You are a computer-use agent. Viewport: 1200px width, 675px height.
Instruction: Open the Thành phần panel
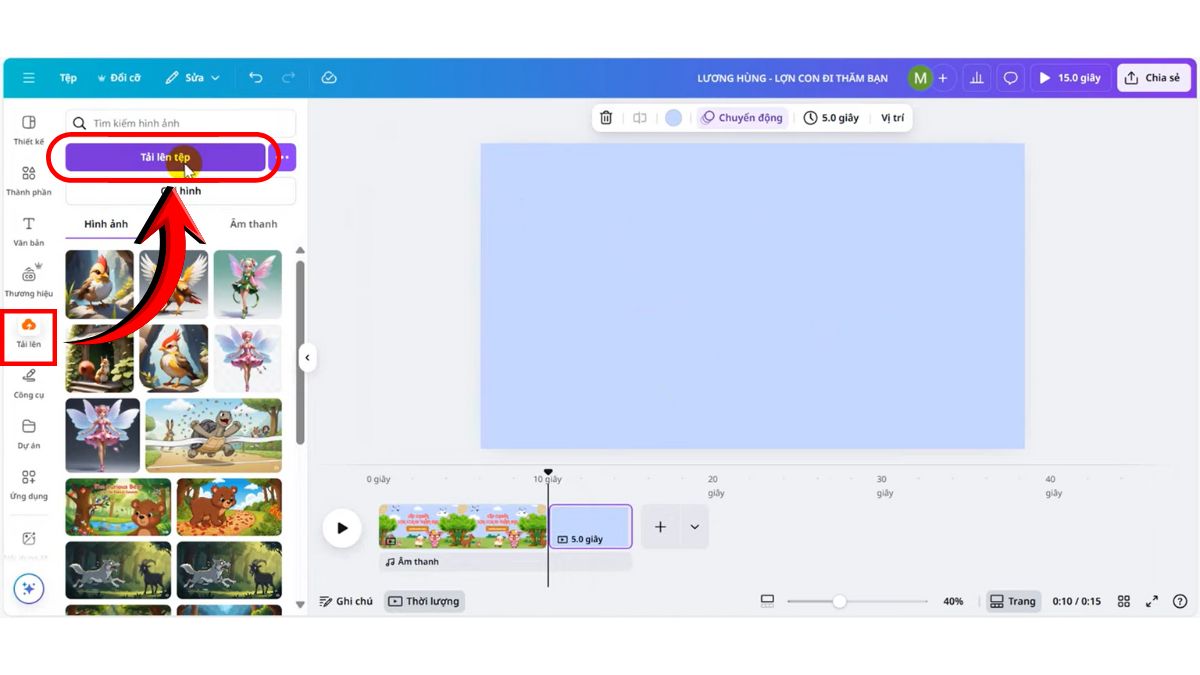click(29, 180)
